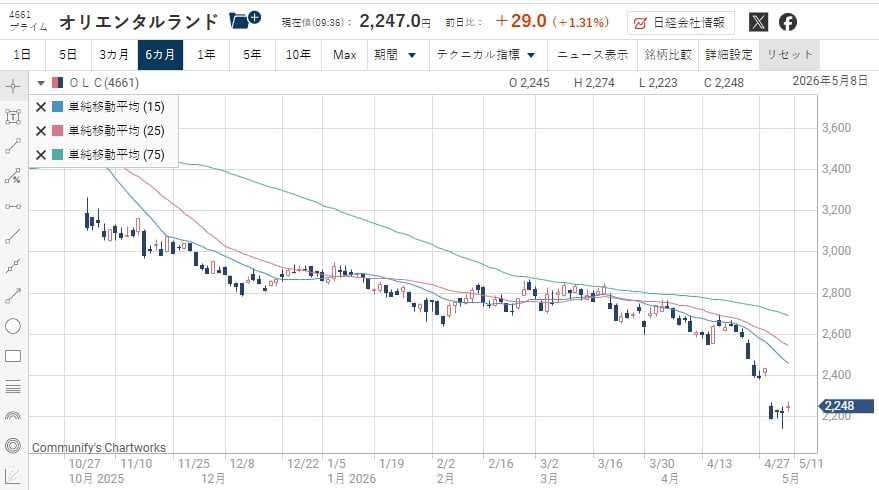Click the ニュース表示 button

pyautogui.click(x=593, y=55)
